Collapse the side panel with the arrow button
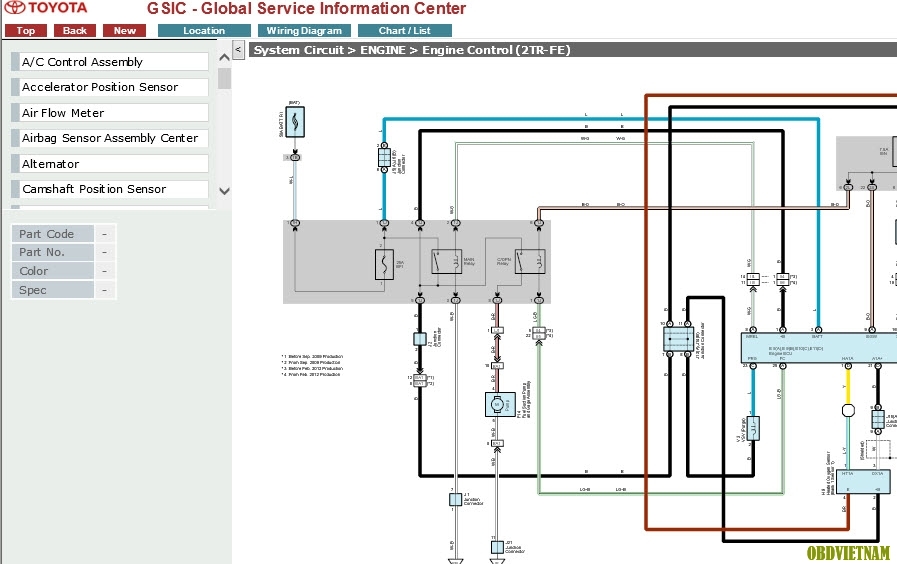 coord(239,50)
